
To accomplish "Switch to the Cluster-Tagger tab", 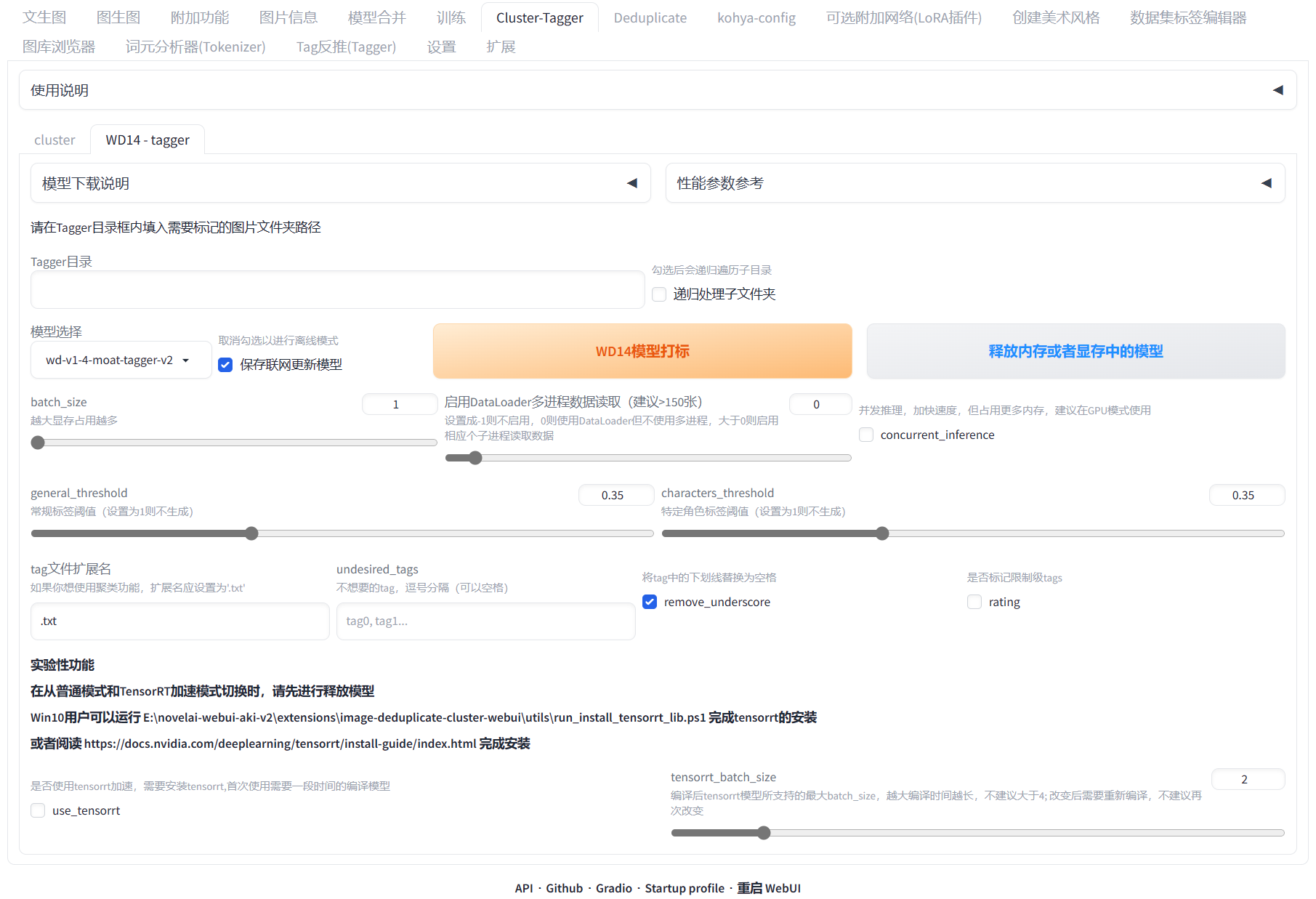I will 539,17.
